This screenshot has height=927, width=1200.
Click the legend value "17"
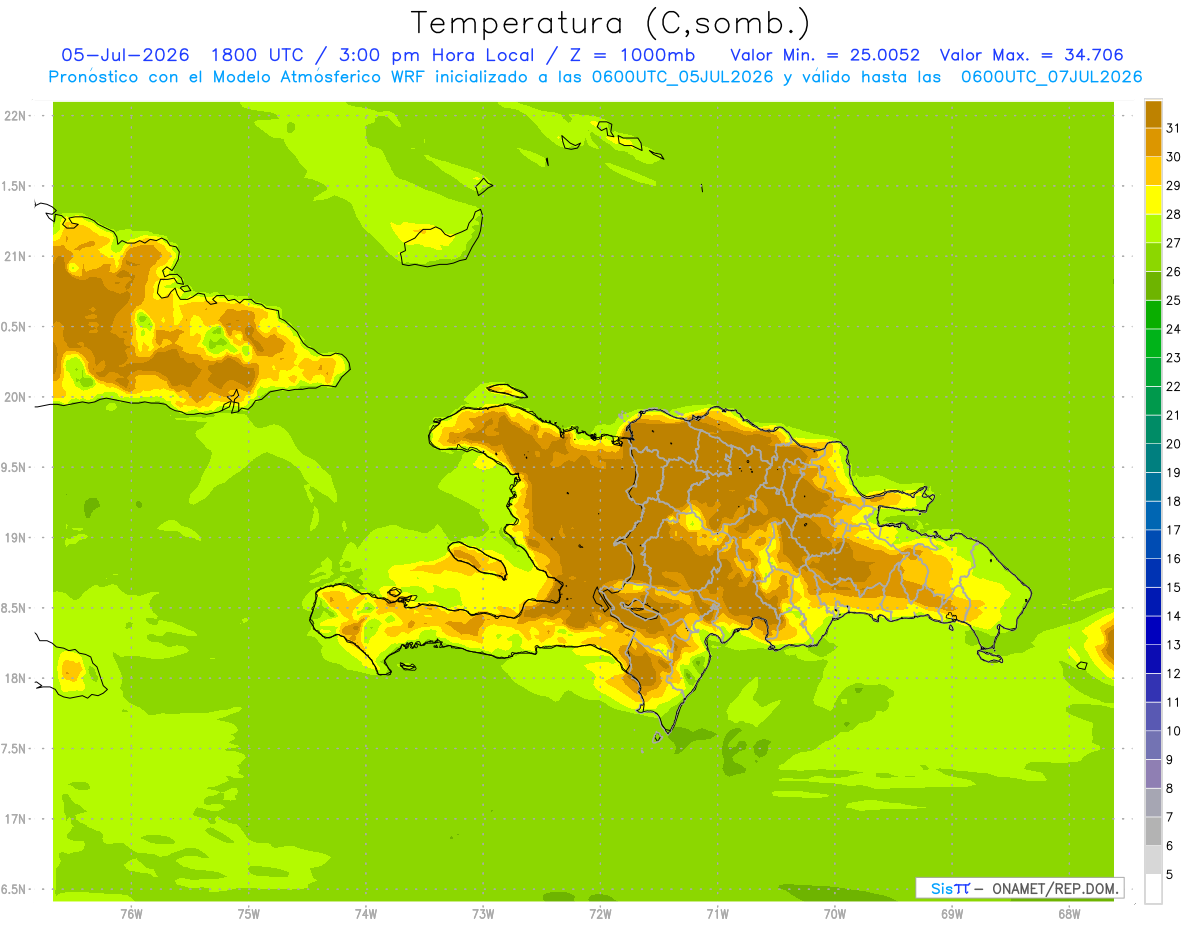click(x=1173, y=530)
